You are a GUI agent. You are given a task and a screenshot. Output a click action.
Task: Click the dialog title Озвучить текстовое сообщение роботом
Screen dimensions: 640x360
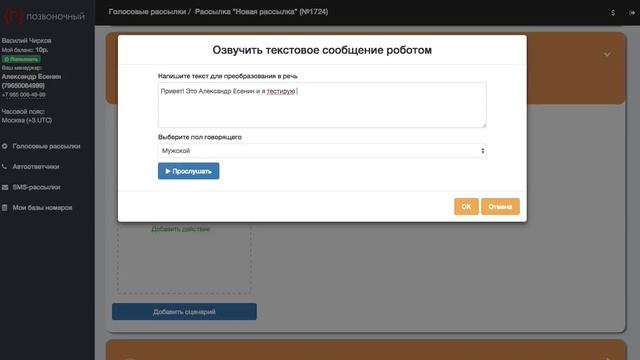tap(322, 50)
